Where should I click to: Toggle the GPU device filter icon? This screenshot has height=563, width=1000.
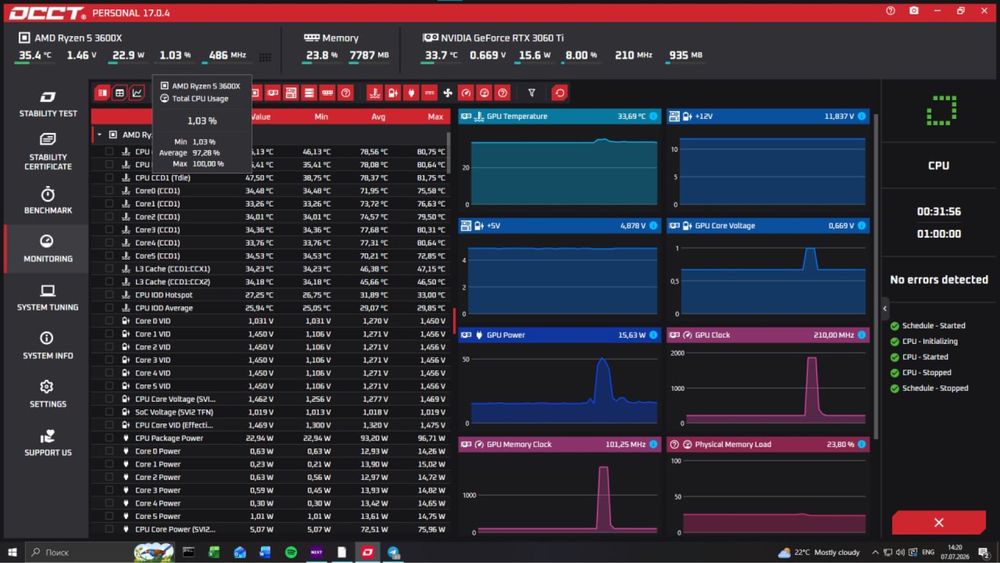click(272, 93)
